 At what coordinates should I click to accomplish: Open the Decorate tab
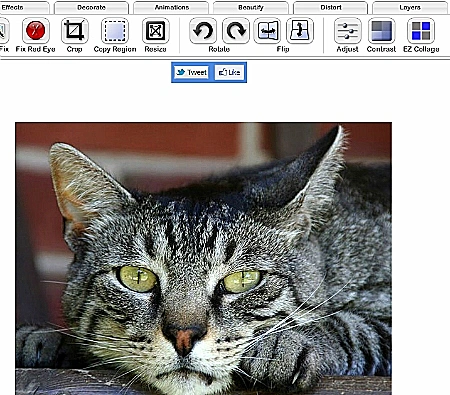point(91,8)
